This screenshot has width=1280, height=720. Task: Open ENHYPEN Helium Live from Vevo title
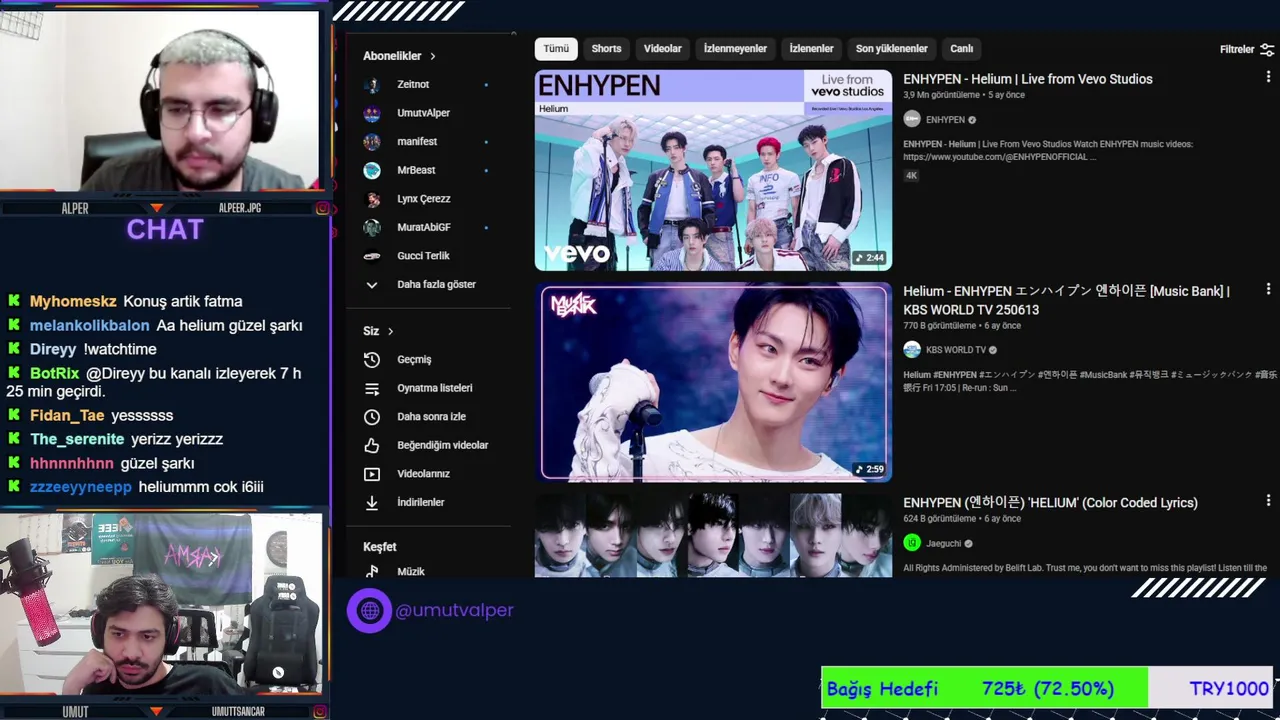pyautogui.click(x=1028, y=79)
